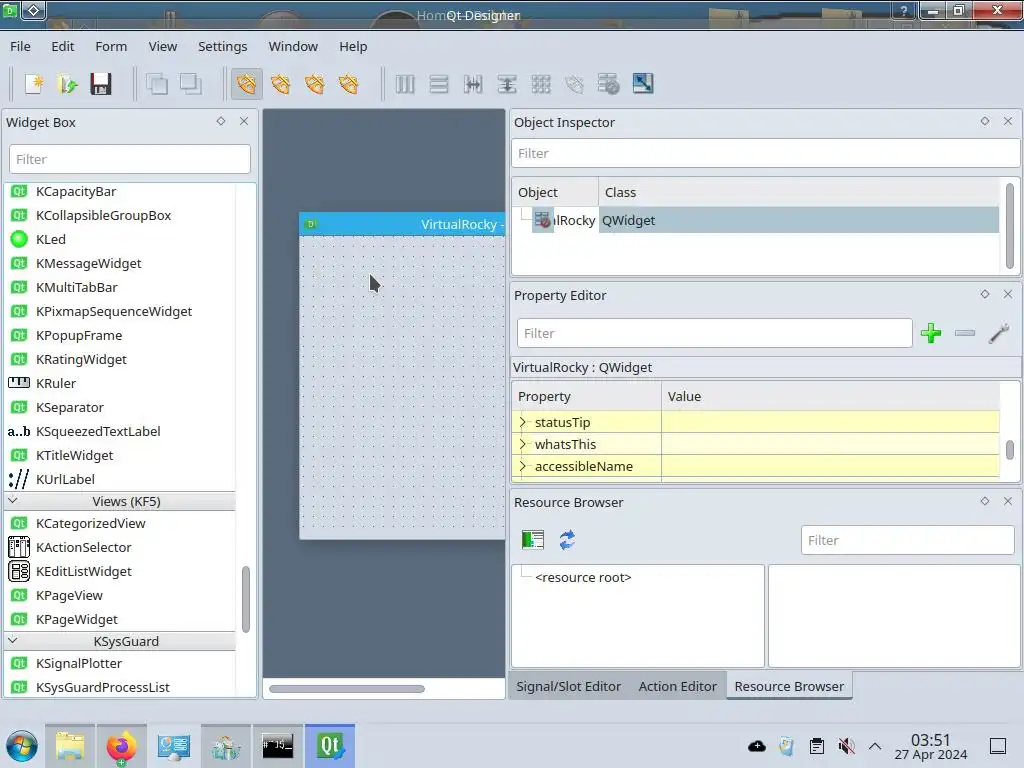Open the File menu
The height and width of the screenshot is (768, 1024).
coord(20,46)
